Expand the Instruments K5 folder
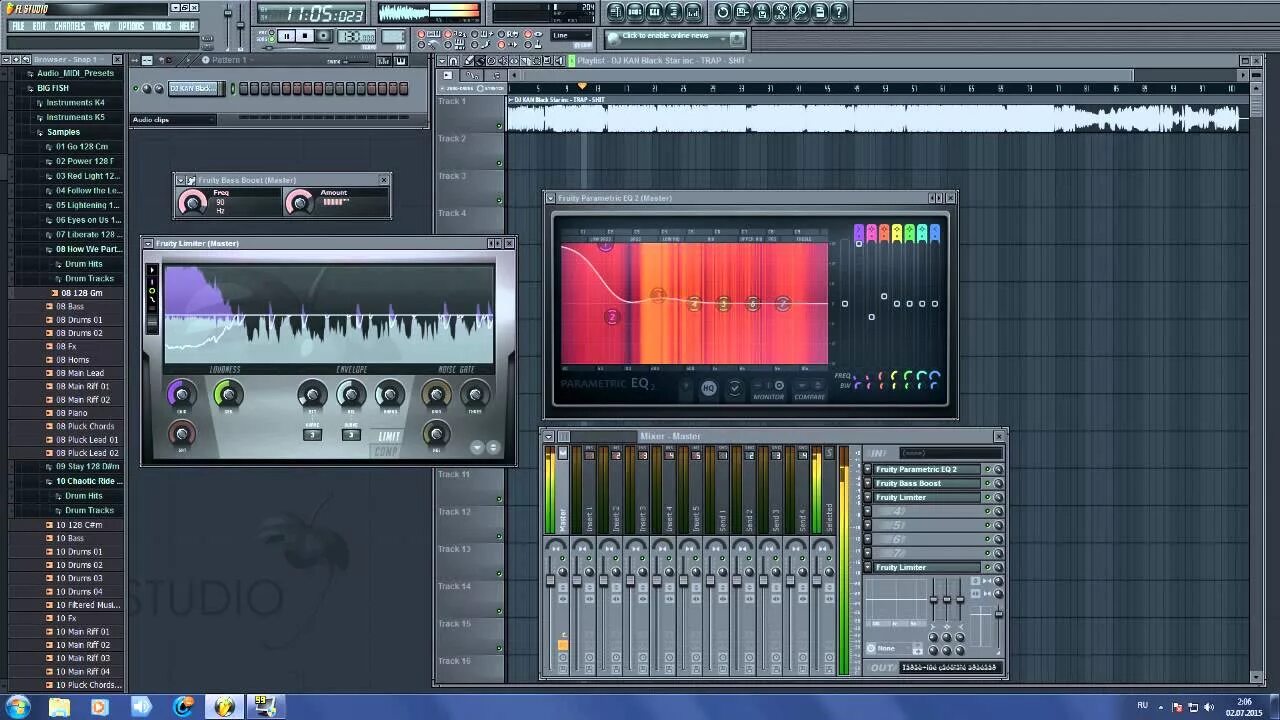This screenshot has height=720, width=1280. point(75,117)
